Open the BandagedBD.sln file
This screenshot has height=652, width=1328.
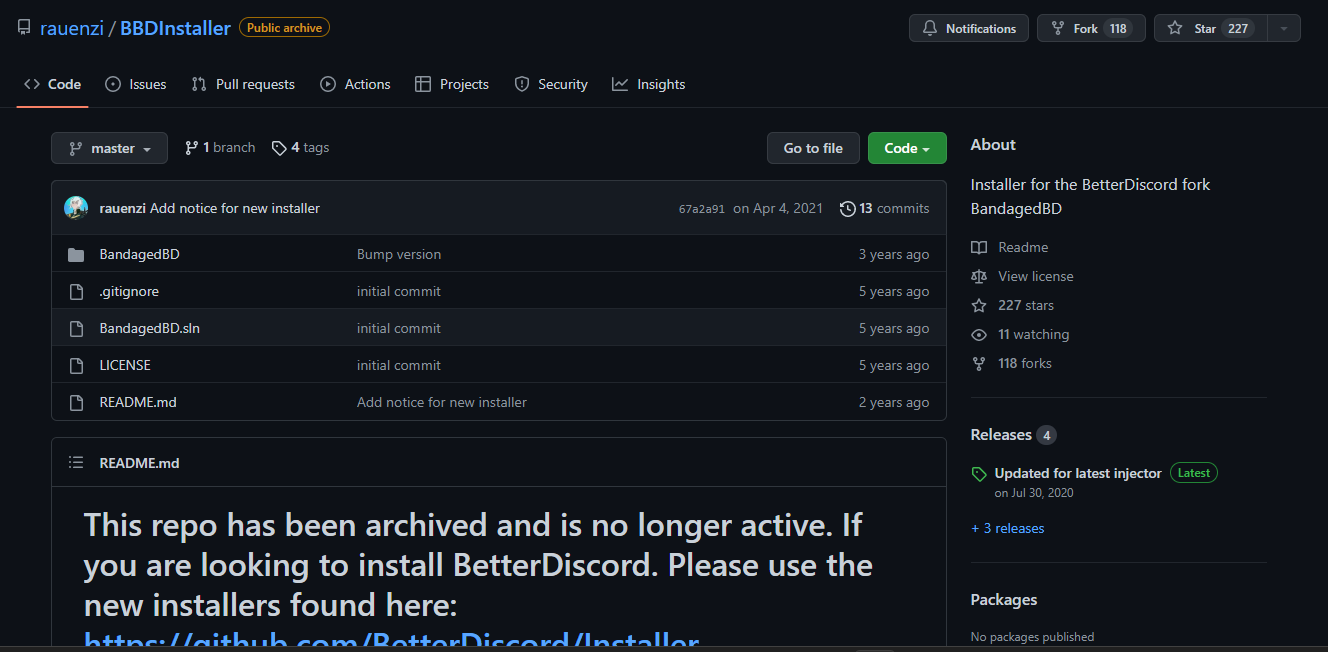tap(150, 328)
